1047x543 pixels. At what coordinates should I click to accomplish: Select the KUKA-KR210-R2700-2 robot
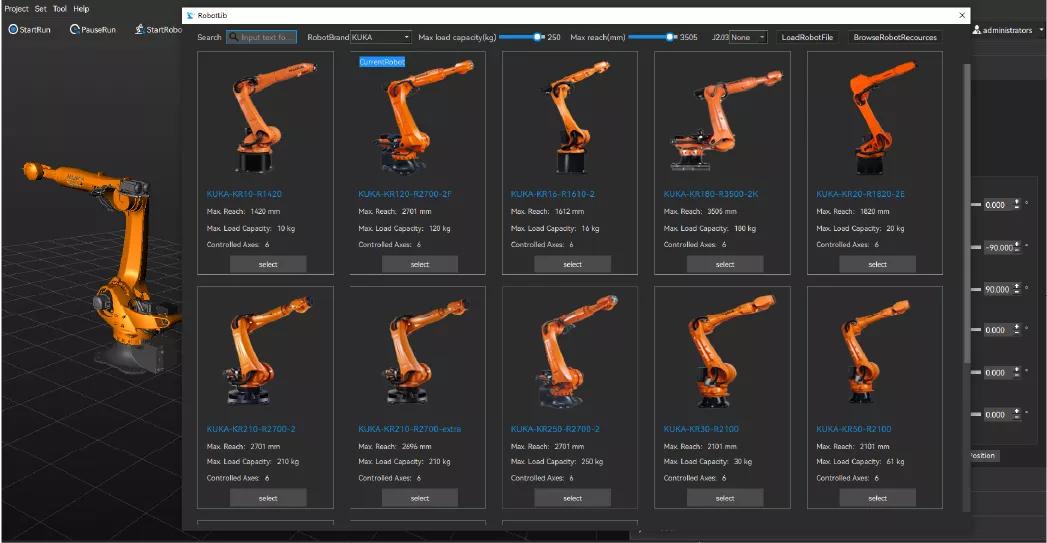[x=268, y=498]
